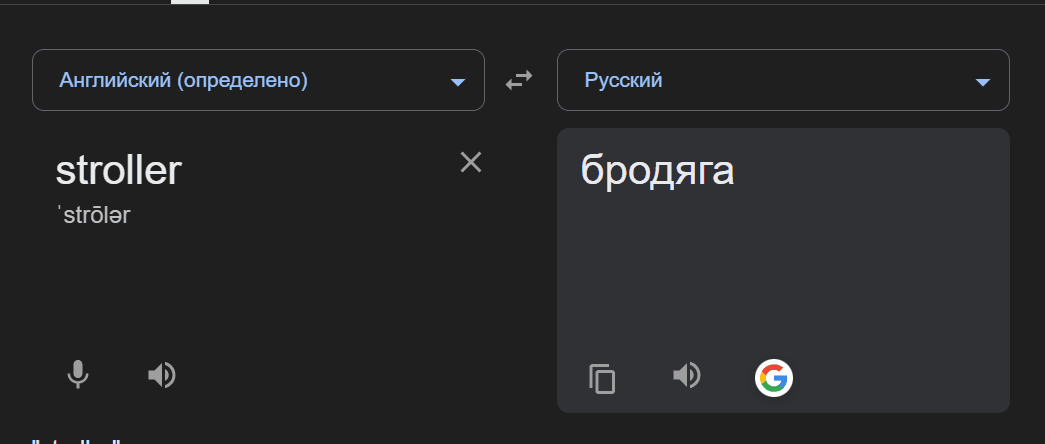Viewport: 1045px width, 444px height.
Task: Select the empty area of the translation panel
Action: point(783,273)
